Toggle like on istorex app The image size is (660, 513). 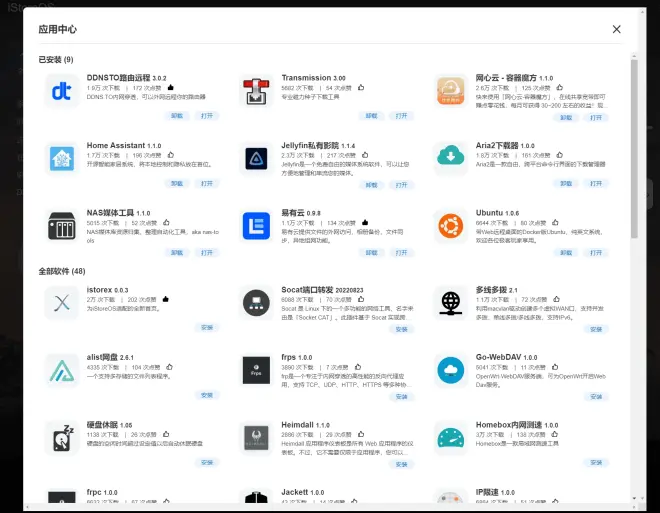(x=165, y=299)
